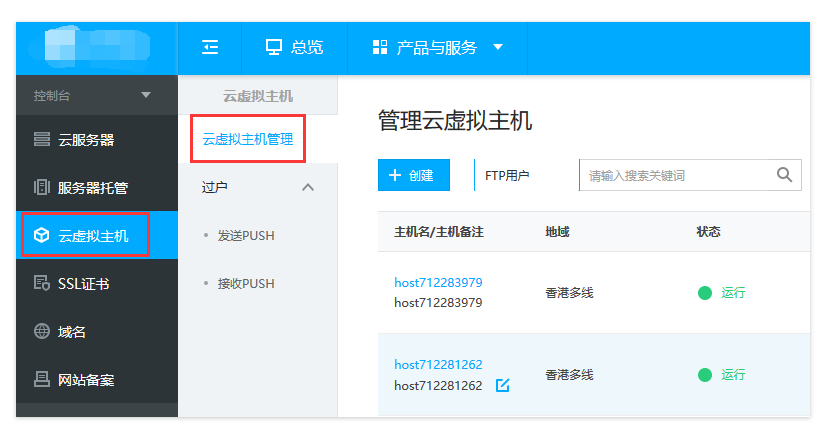Viewport: 836px width, 445px height.
Task: Click the magnifier search icon
Action: tap(784, 174)
